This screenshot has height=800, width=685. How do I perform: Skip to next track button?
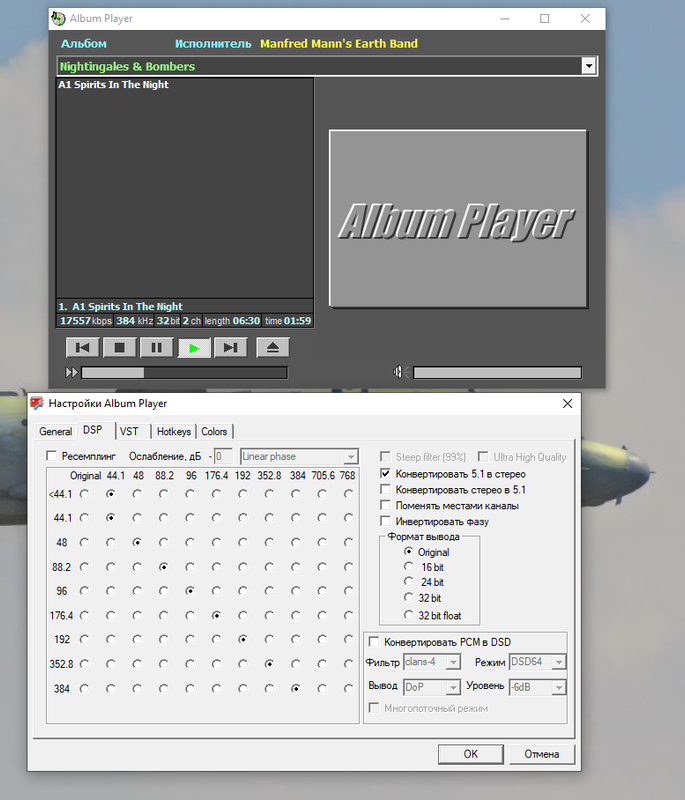pos(231,347)
